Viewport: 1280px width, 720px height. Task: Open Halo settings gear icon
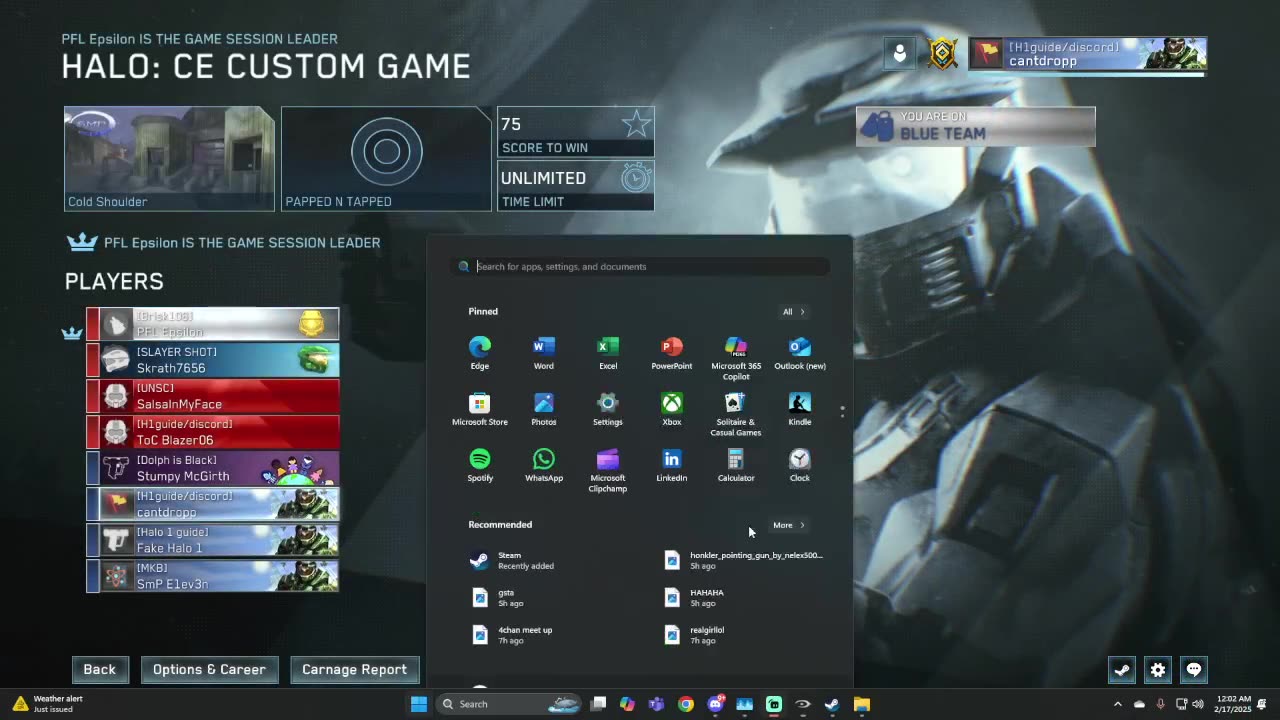(1158, 670)
